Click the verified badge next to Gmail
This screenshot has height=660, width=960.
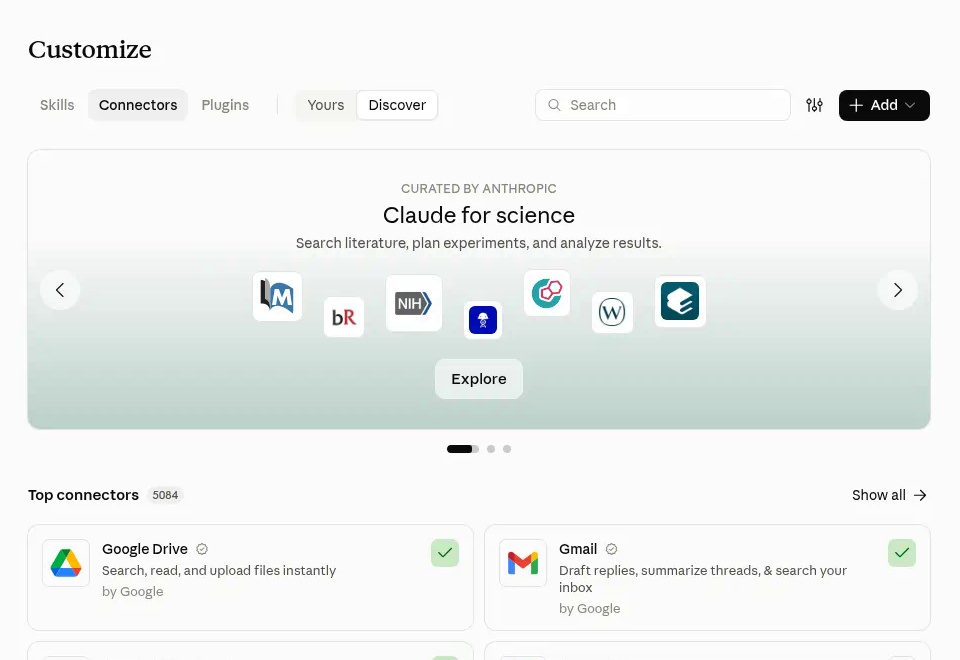pyautogui.click(x=611, y=549)
